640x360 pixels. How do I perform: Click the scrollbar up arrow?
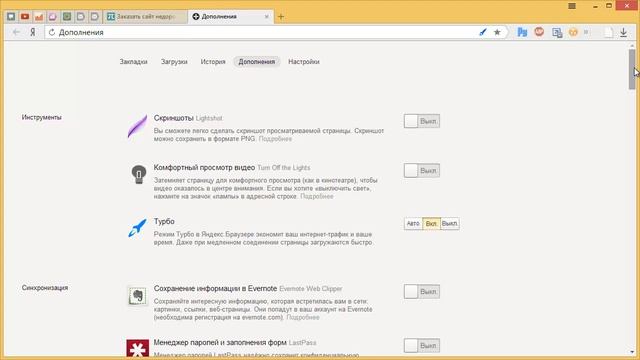point(632,45)
